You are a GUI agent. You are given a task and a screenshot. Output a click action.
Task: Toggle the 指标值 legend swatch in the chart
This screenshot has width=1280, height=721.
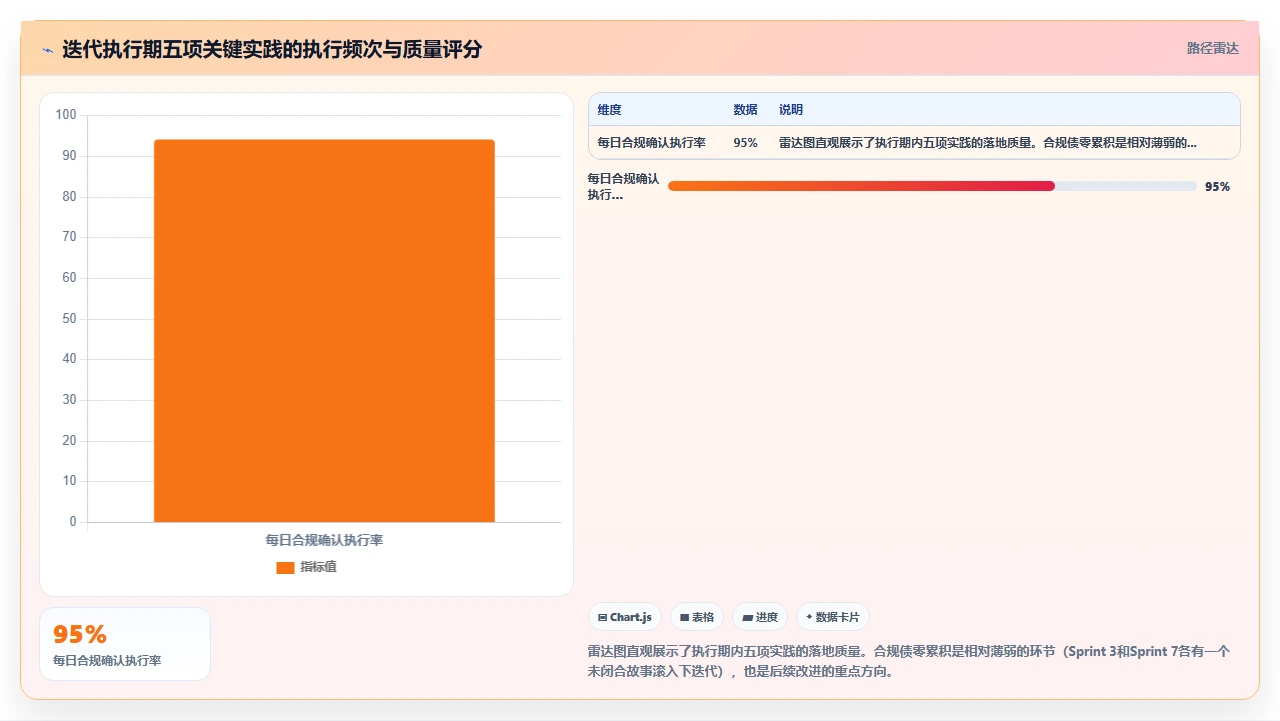[285, 567]
